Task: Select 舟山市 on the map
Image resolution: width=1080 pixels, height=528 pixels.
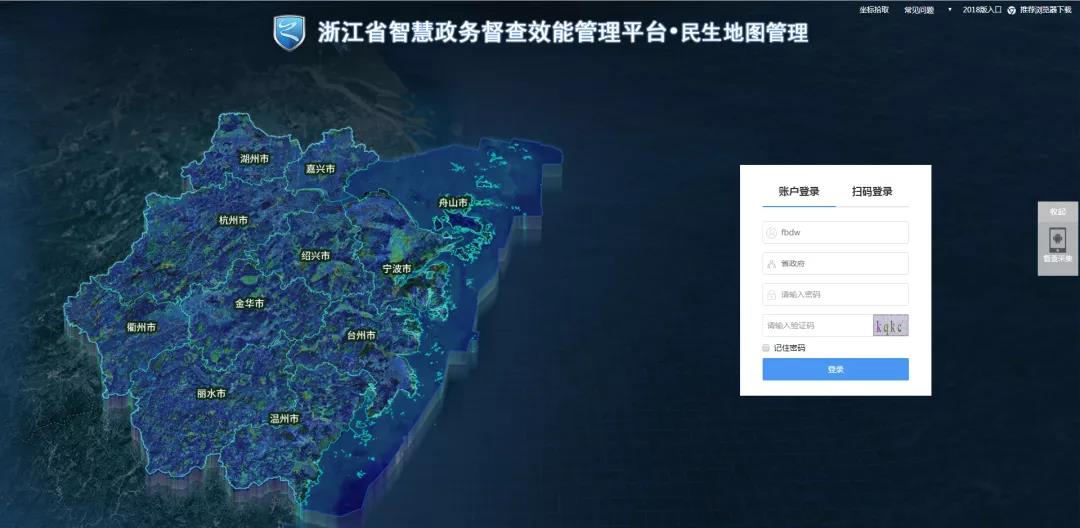Action: (453, 202)
